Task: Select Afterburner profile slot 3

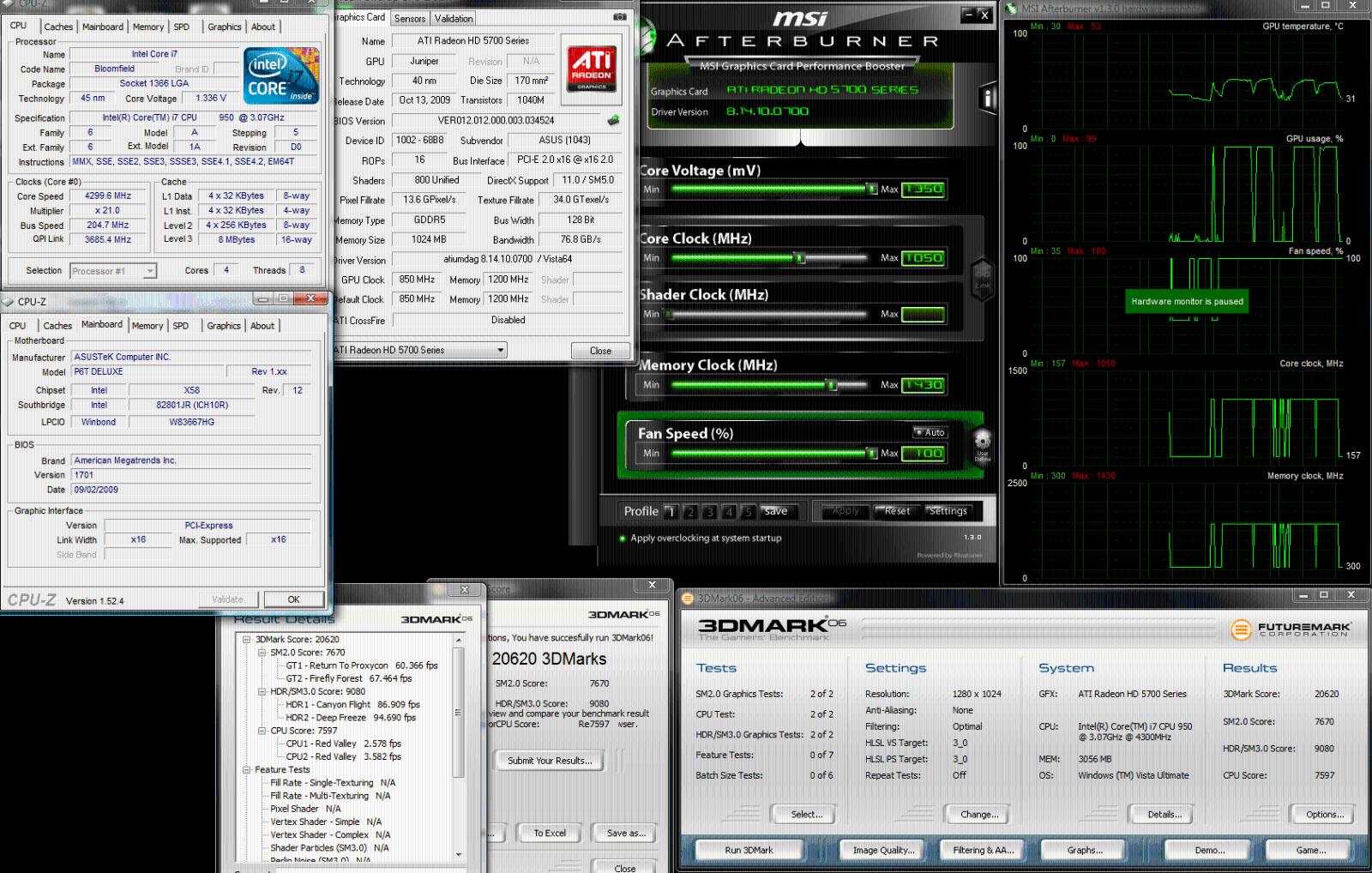Action: click(x=709, y=512)
